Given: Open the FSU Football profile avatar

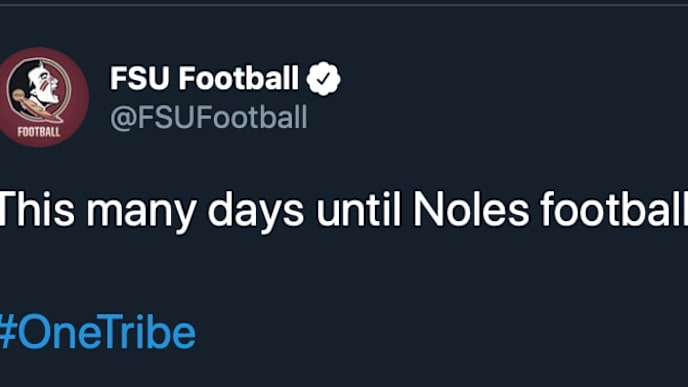Looking at the screenshot, I should click(43, 97).
